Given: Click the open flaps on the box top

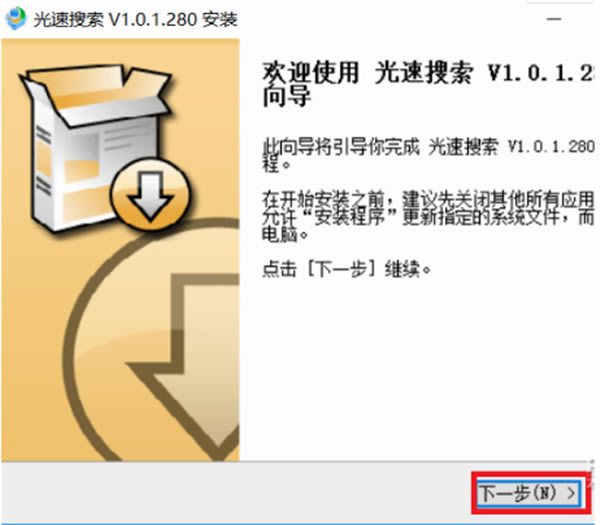Looking at the screenshot, I should 96,95.
